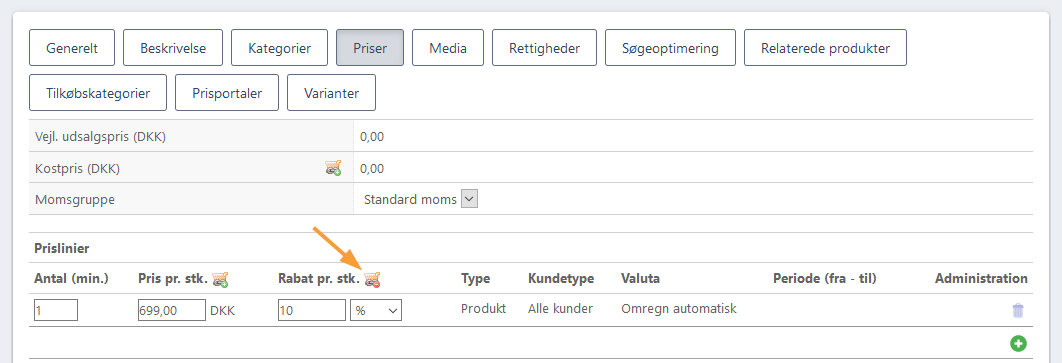Add a new price line with green plus

coord(1018,343)
